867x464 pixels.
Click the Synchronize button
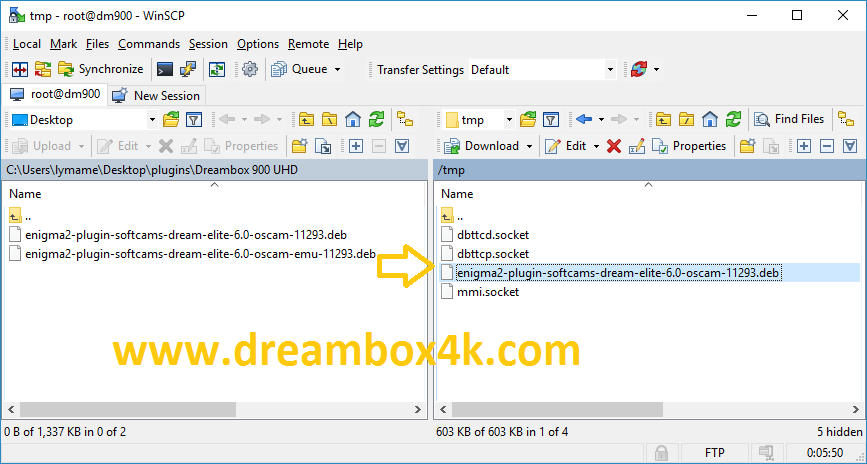point(101,70)
